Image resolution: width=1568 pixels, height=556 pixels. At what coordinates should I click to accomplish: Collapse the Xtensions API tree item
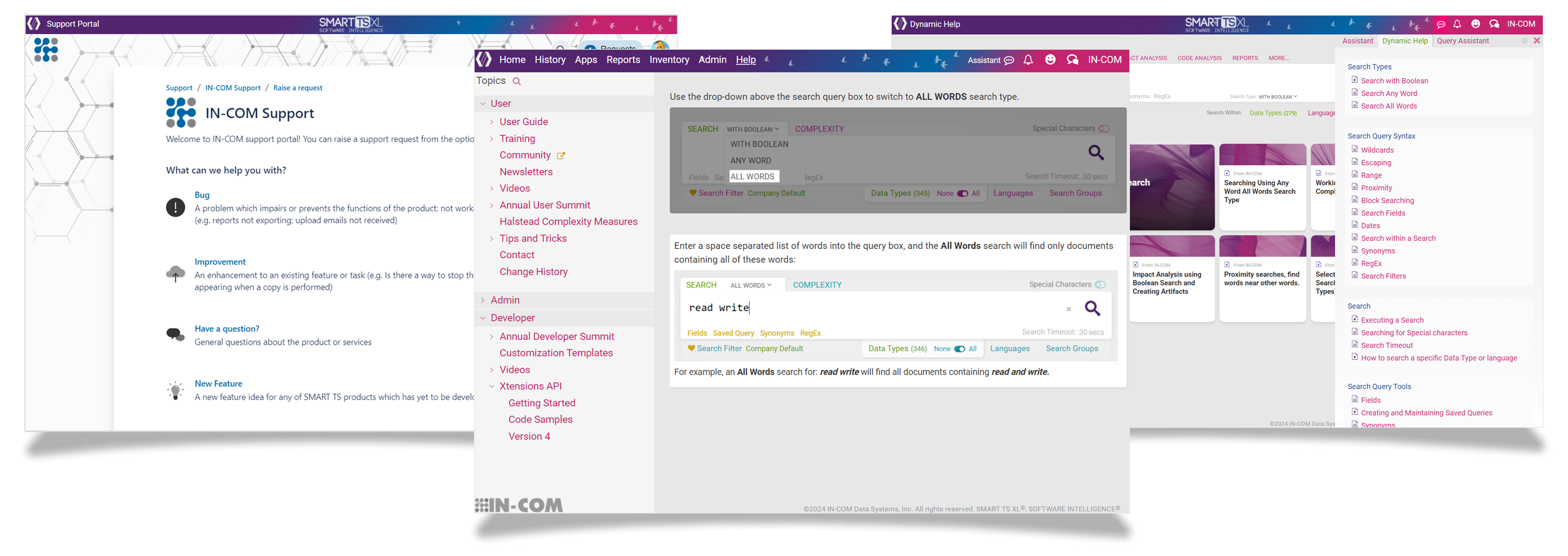click(491, 387)
